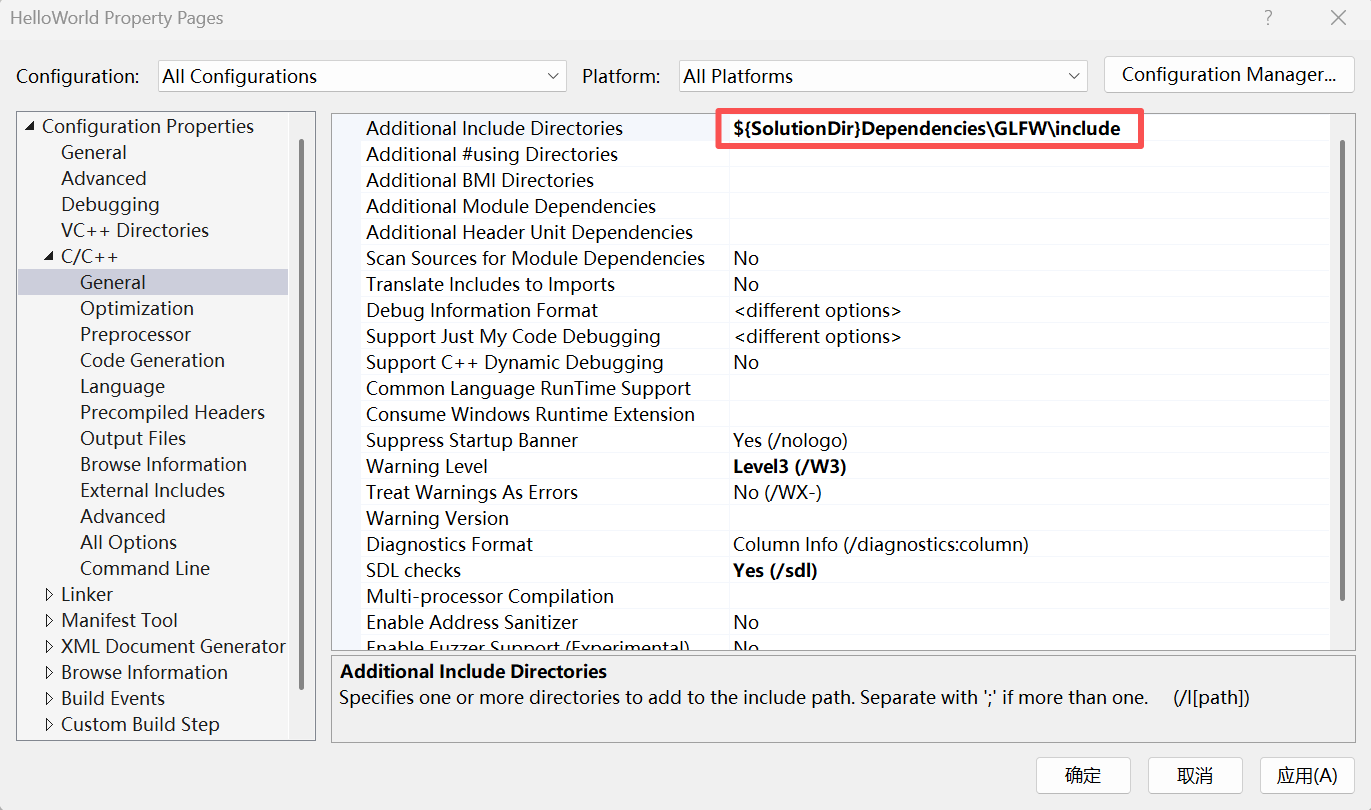Select Optimization under C/C++
The image size is (1371, 810).
(137, 309)
